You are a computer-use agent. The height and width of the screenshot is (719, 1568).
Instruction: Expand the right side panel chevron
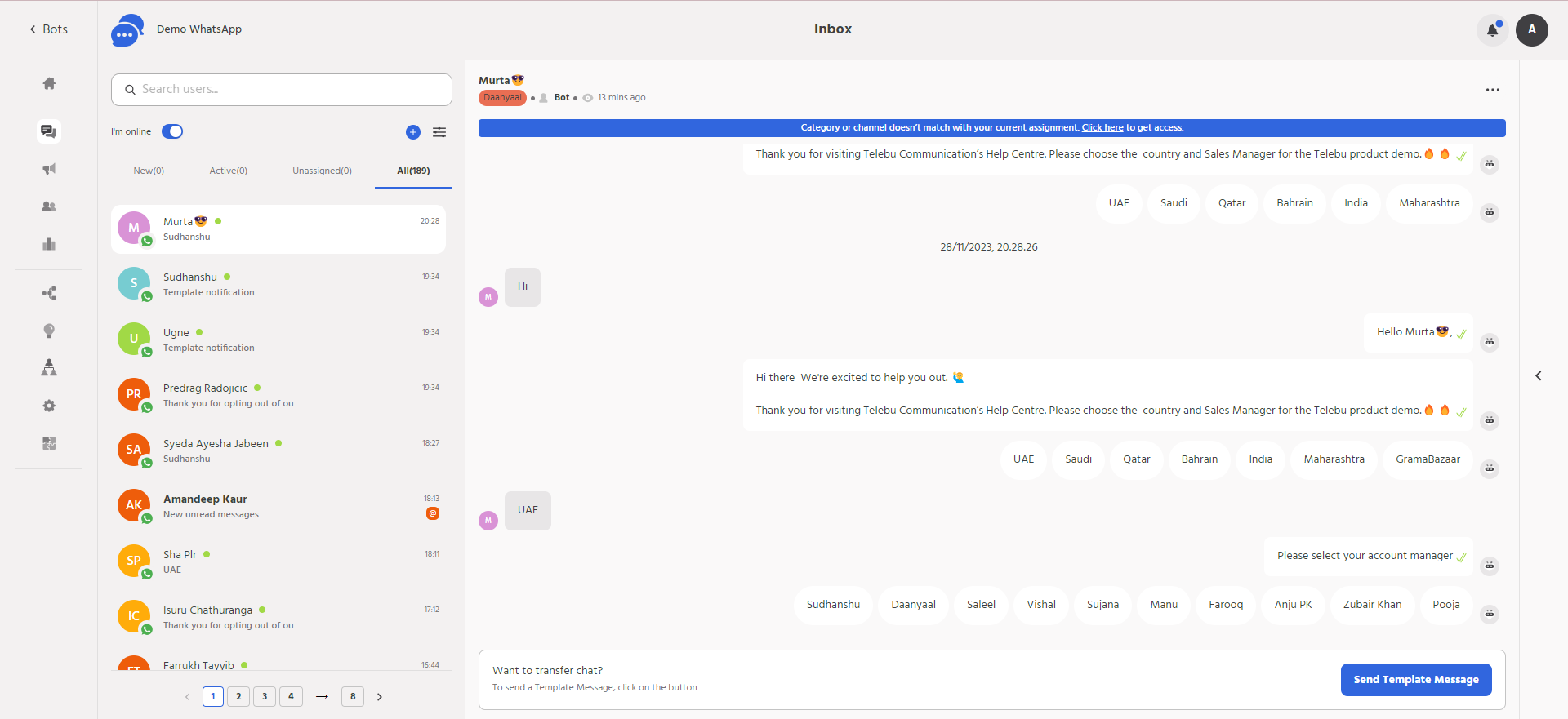(x=1539, y=376)
